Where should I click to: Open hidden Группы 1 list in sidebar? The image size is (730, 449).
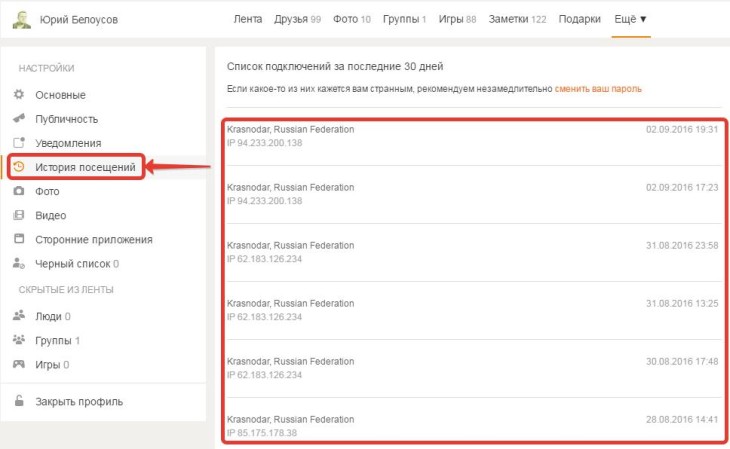[57, 340]
